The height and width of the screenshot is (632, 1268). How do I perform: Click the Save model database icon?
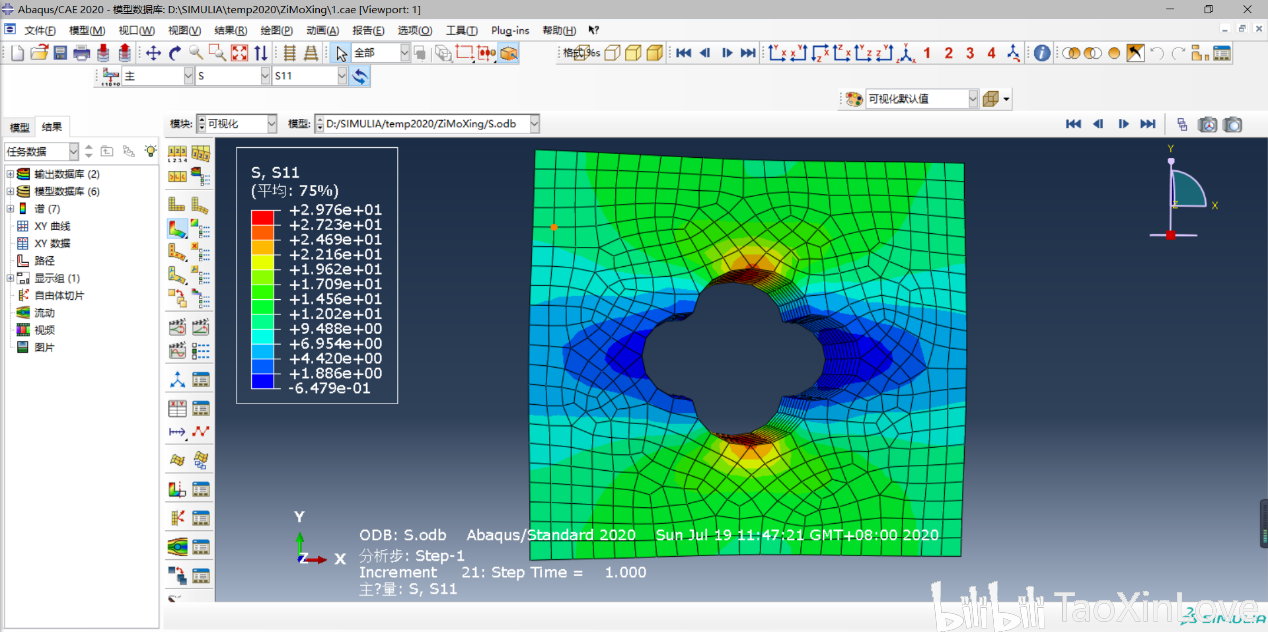tap(60, 53)
